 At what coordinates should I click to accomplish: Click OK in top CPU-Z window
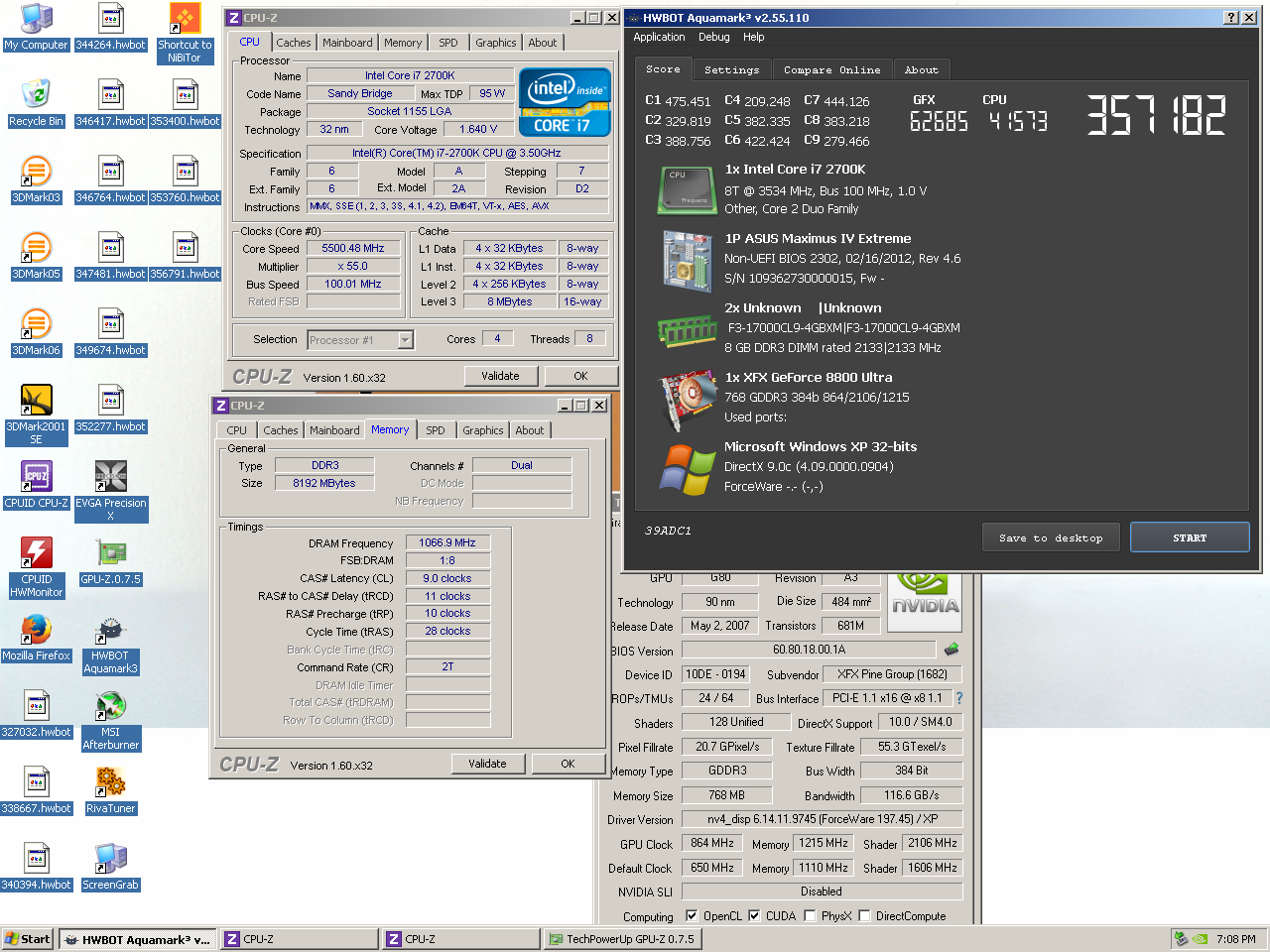coord(580,376)
